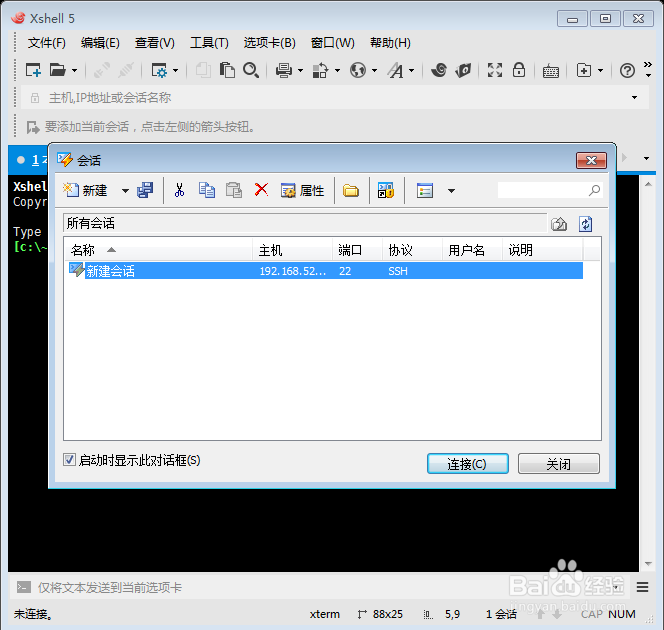Sort by the 主机 column header
664x630 pixels.
point(292,250)
